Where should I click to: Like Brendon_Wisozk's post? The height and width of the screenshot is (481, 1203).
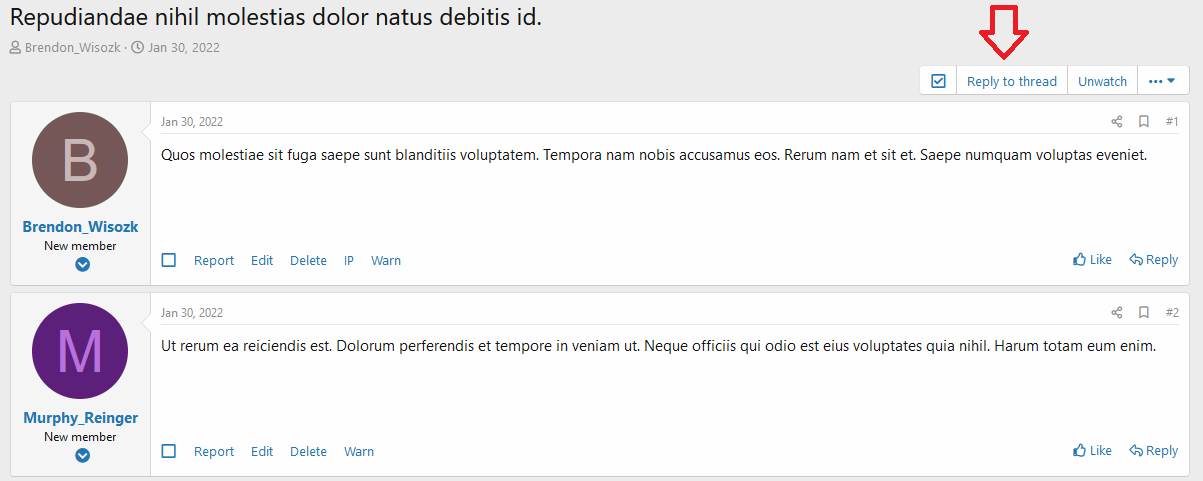tap(1092, 260)
